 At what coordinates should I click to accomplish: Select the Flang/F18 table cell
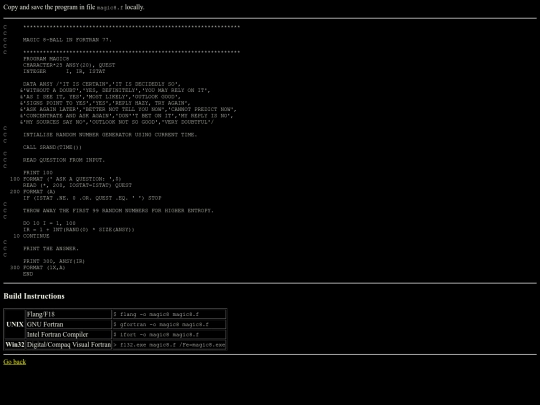pyautogui.click(x=69, y=314)
